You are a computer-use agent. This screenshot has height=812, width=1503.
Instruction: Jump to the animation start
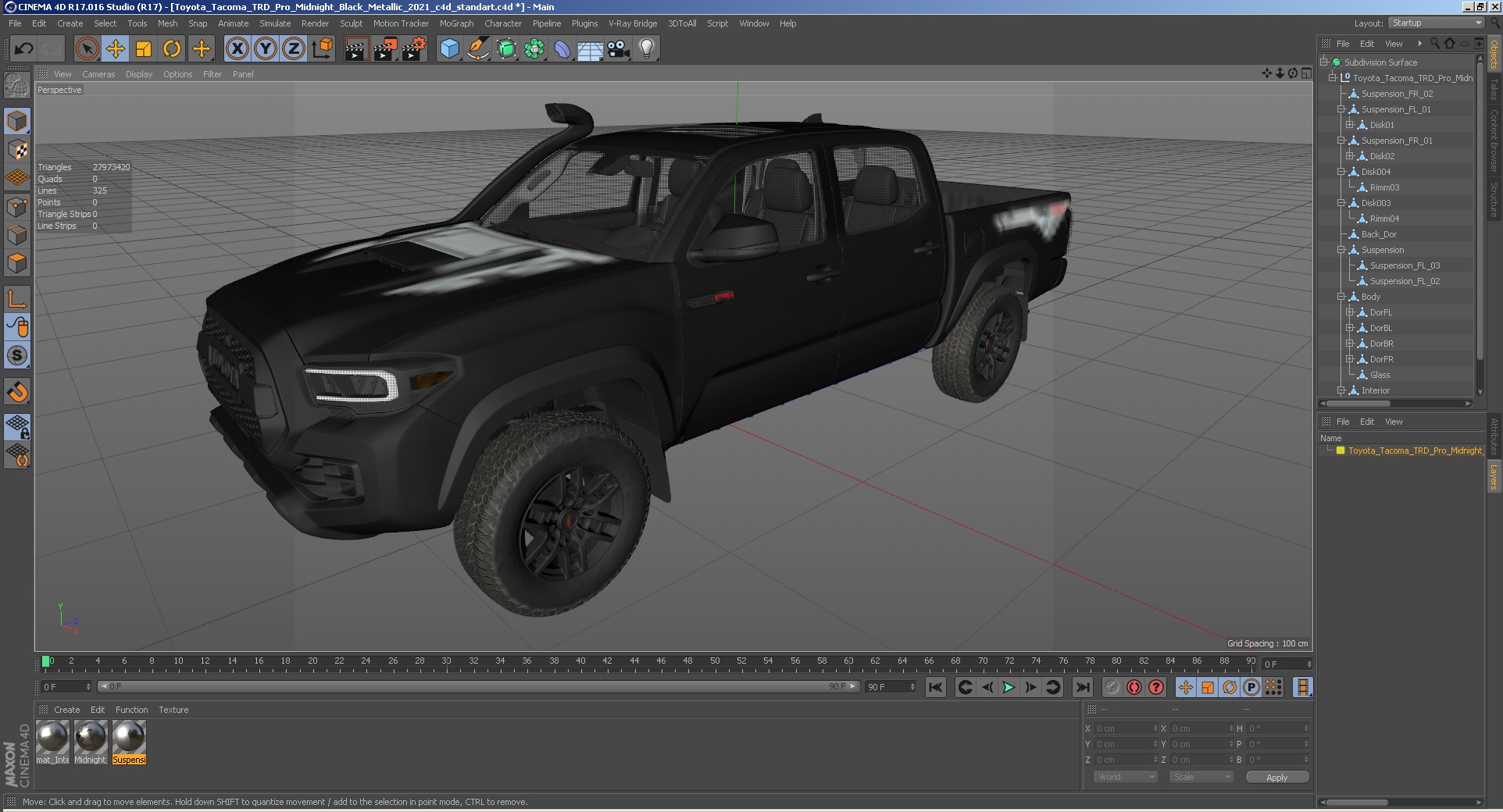pyautogui.click(x=935, y=687)
